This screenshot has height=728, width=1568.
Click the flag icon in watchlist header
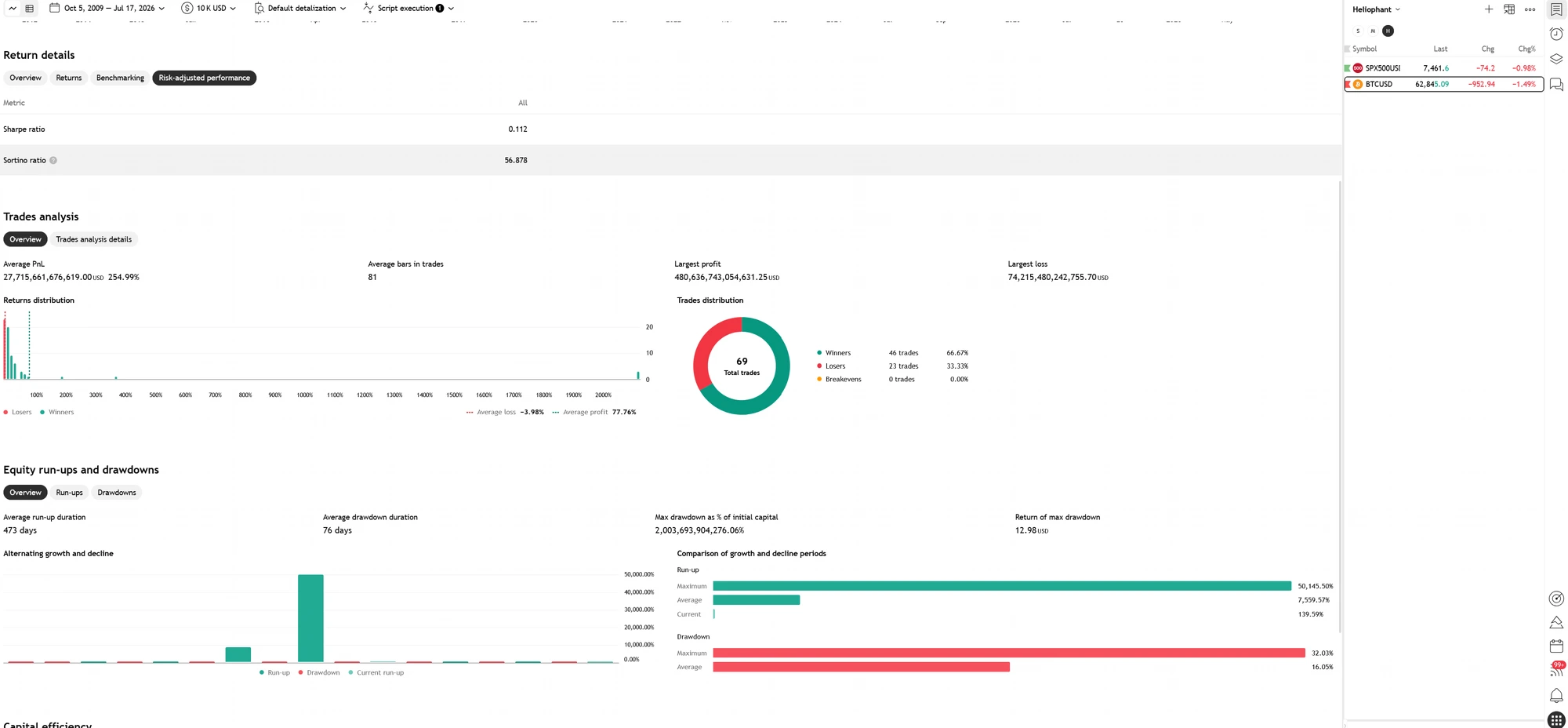click(x=1347, y=49)
